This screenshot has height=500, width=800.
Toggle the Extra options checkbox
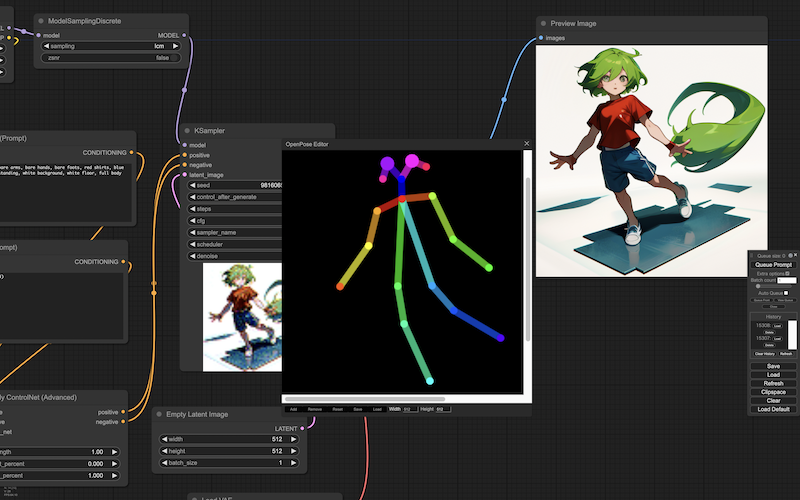coord(787,273)
